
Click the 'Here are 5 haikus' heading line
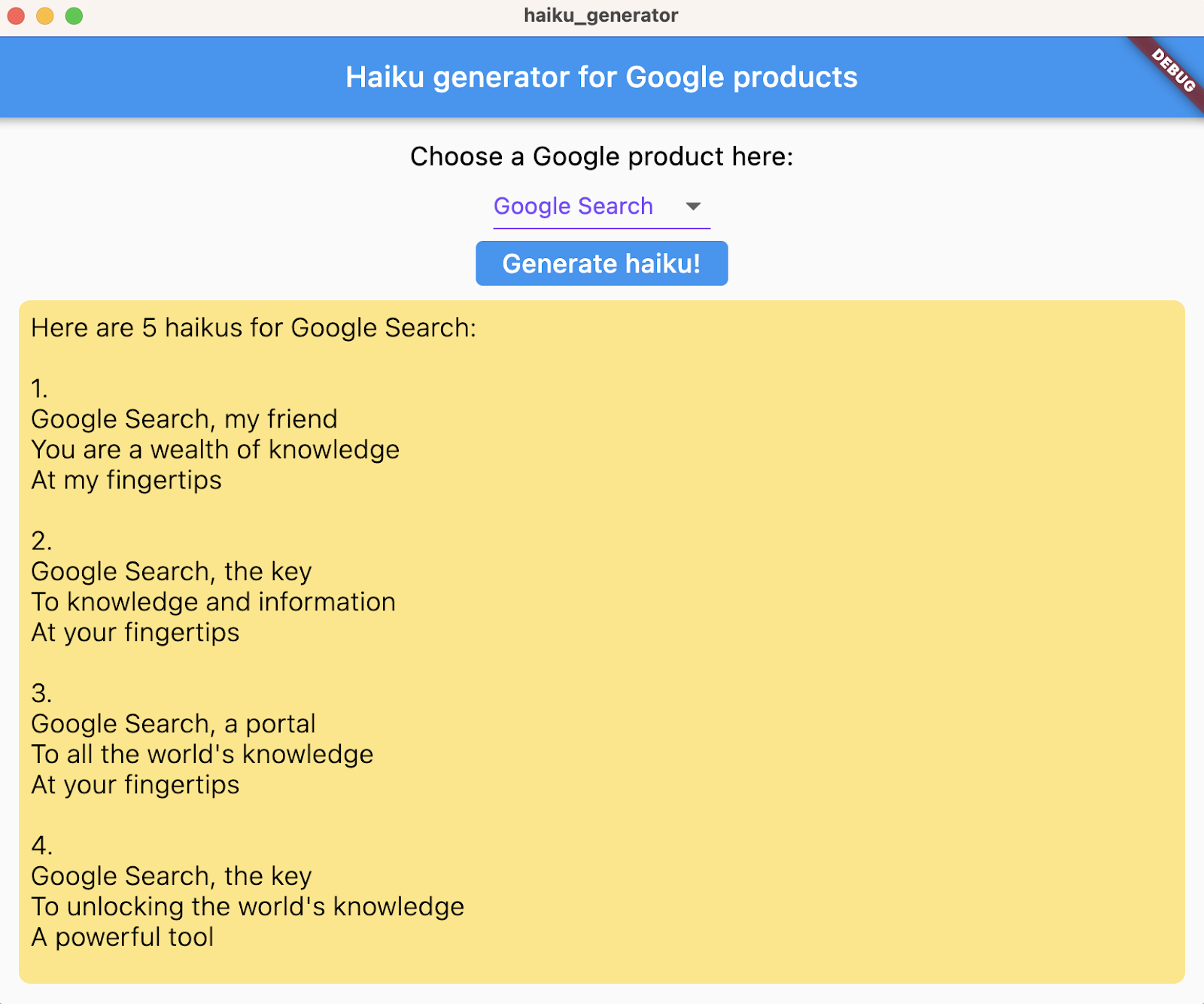pyautogui.click(x=254, y=328)
